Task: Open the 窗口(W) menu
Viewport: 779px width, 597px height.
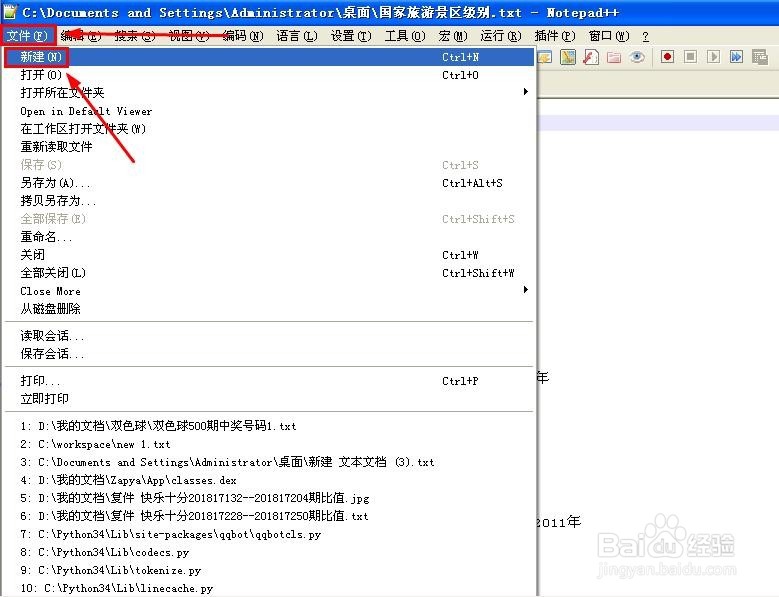Action: click(609, 36)
